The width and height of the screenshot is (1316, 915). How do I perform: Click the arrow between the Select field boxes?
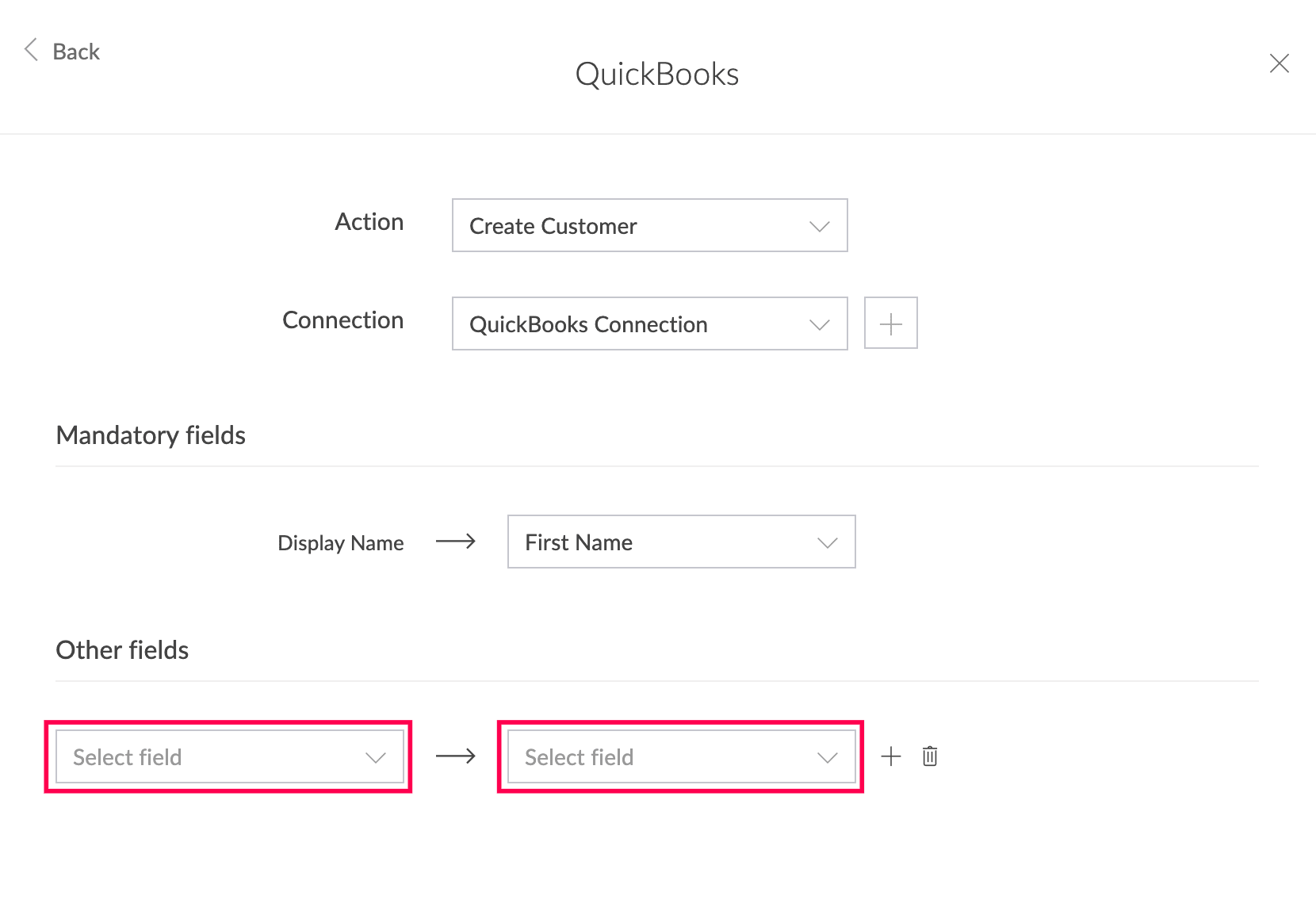(456, 756)
